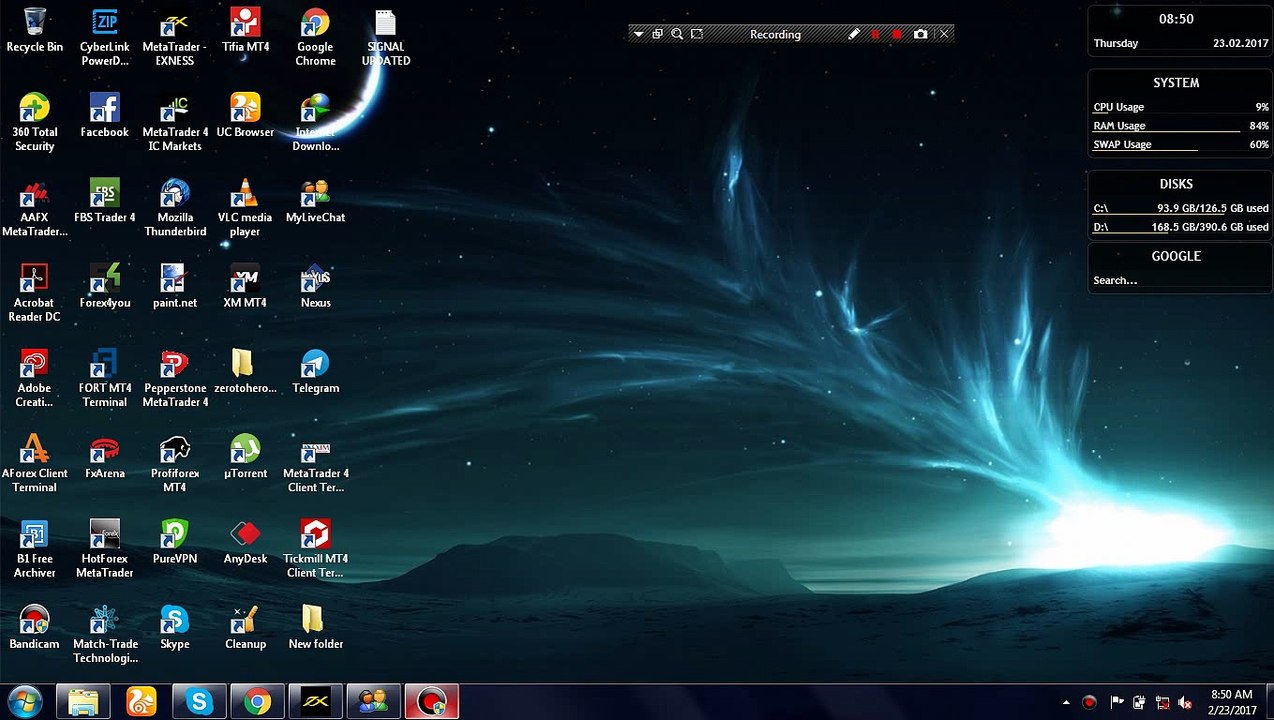Open the MyLiveChat taskbar button
Image resolution: width=1274 pixels, height=720 pixels.
pyautogui.click(x=373, y=702)
